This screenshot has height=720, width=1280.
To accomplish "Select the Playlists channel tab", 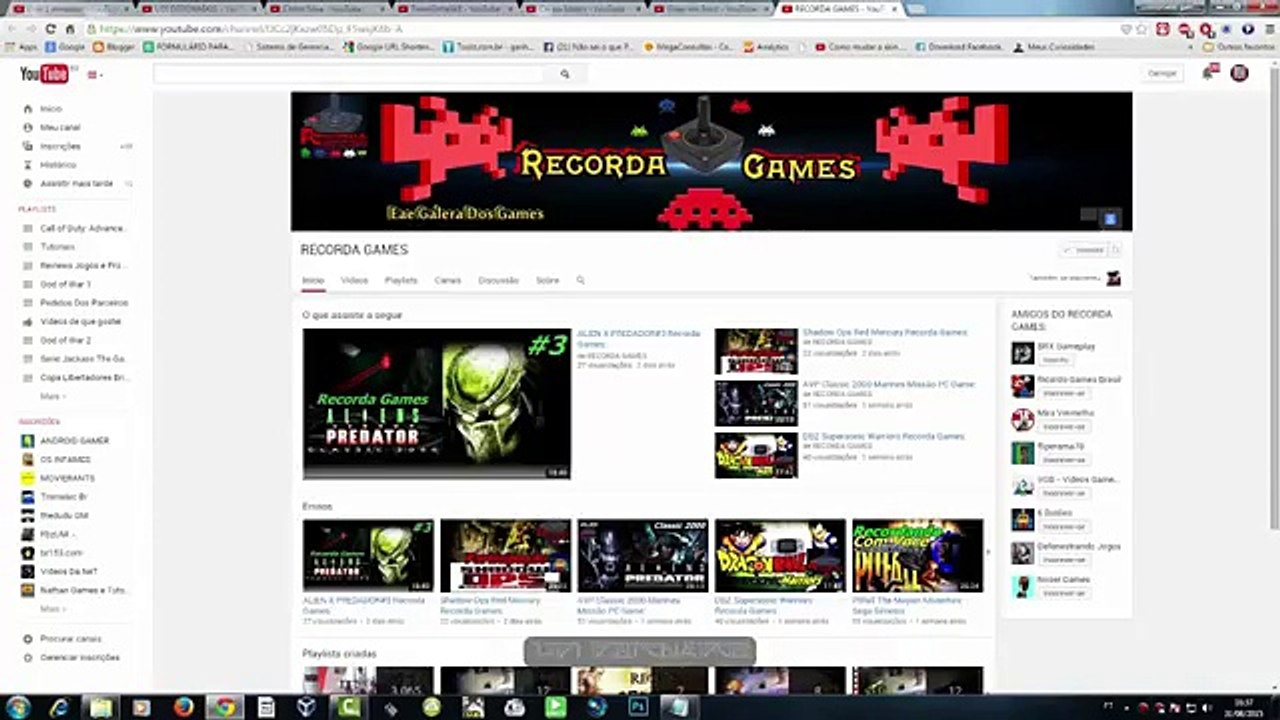I will [x=401, y=281].
